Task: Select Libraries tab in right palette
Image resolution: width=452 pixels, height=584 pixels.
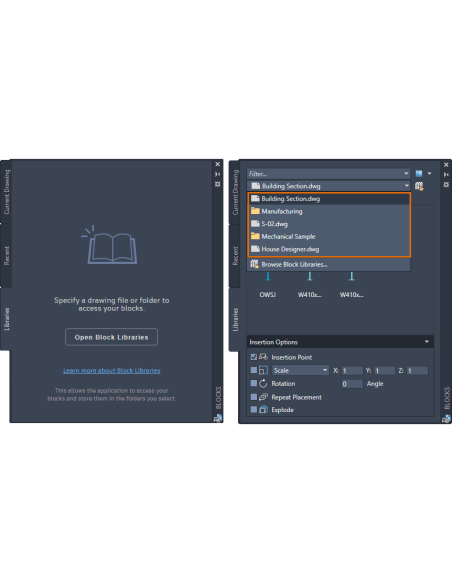Action: pos(235,320)
